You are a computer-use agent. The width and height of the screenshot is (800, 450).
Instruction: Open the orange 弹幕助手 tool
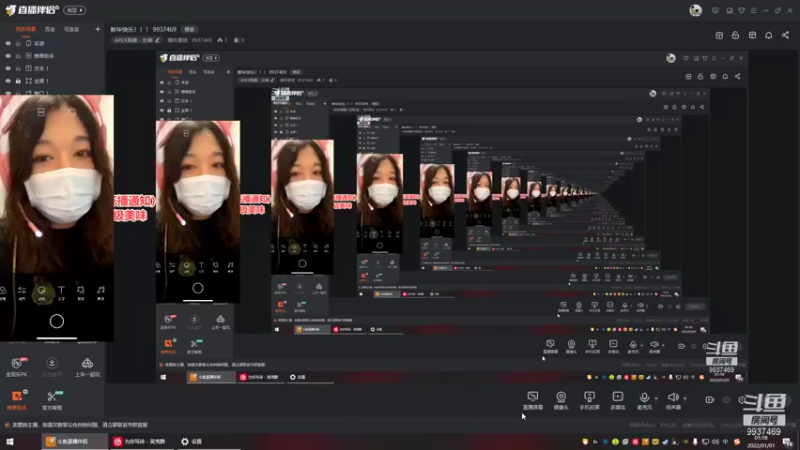(x=16, y=400)
